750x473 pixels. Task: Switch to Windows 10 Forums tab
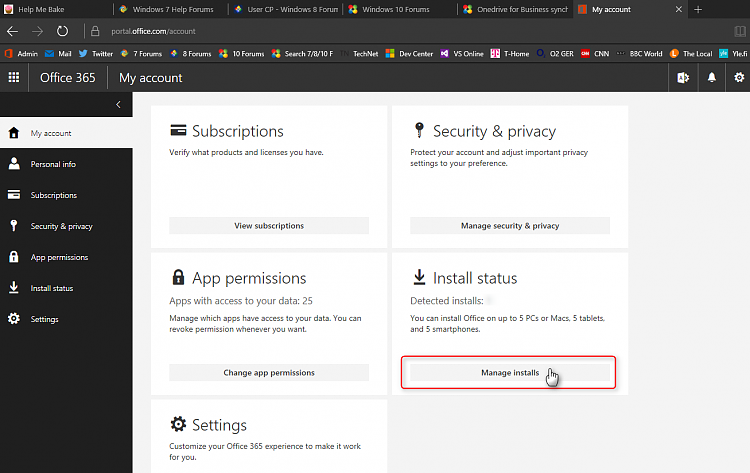[401, 9]
